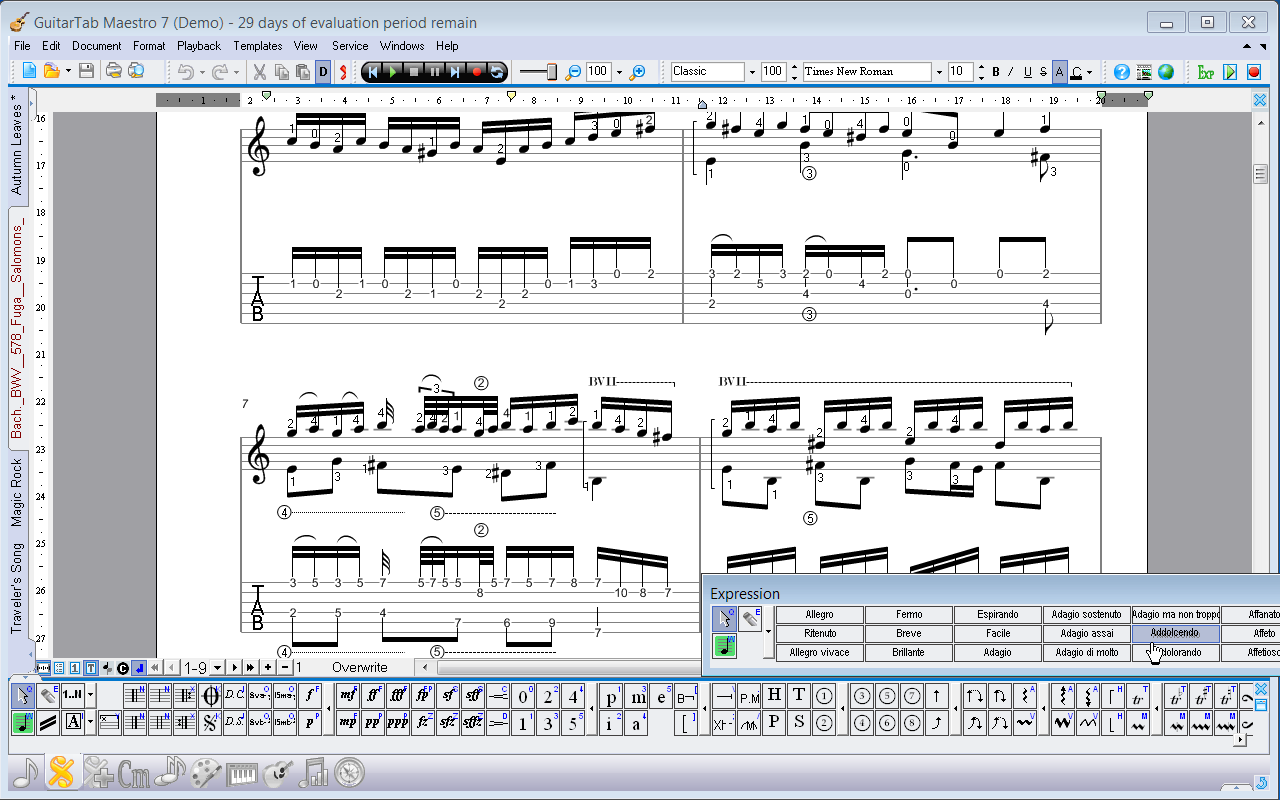The image size is (1280, 800).
Task: Click the red Record button in the transport
Action: 477,72
